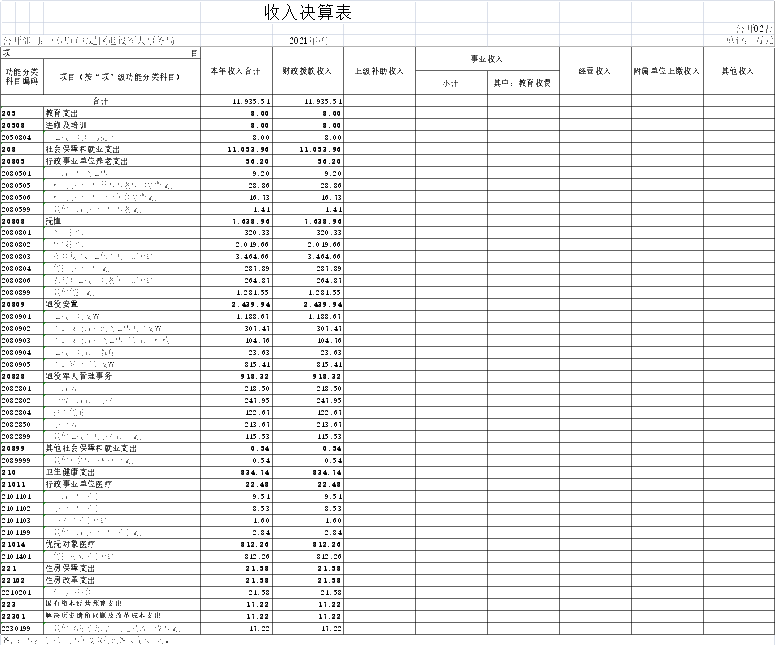Select 2,019.66 under 本年收入合计
The height and width of the screenshot is (645, 775).
coord(236,245)
